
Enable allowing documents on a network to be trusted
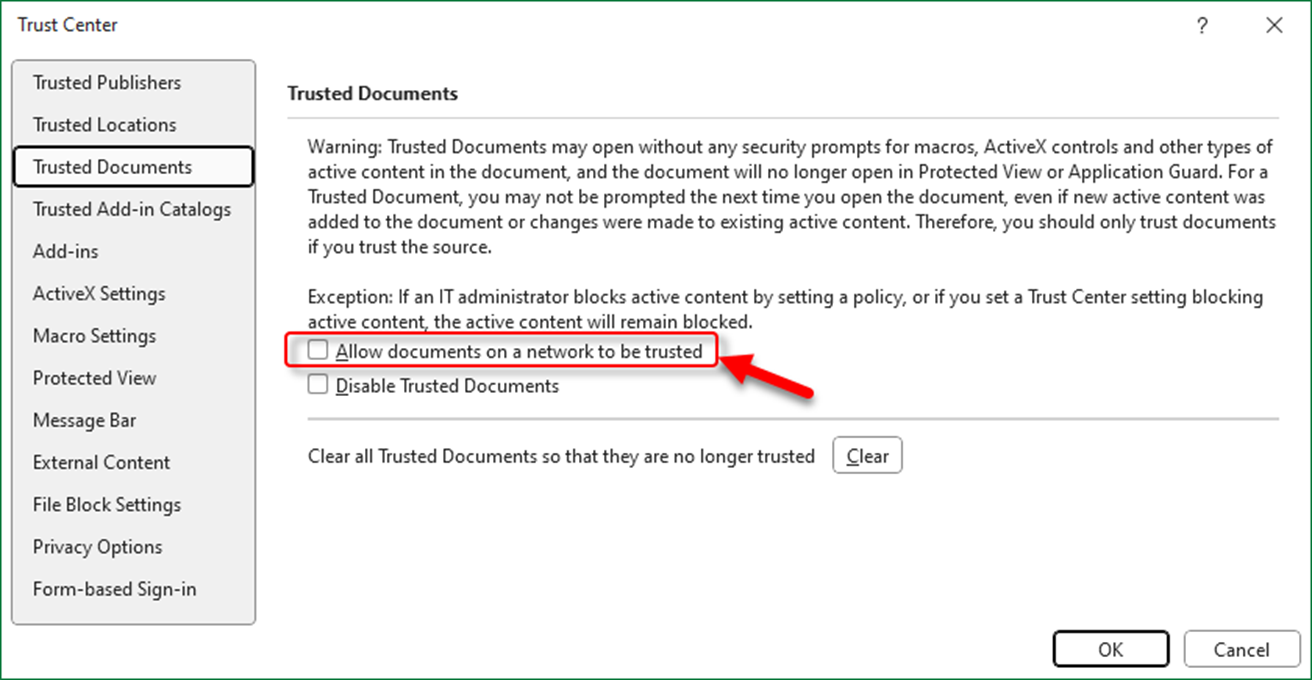318,350
